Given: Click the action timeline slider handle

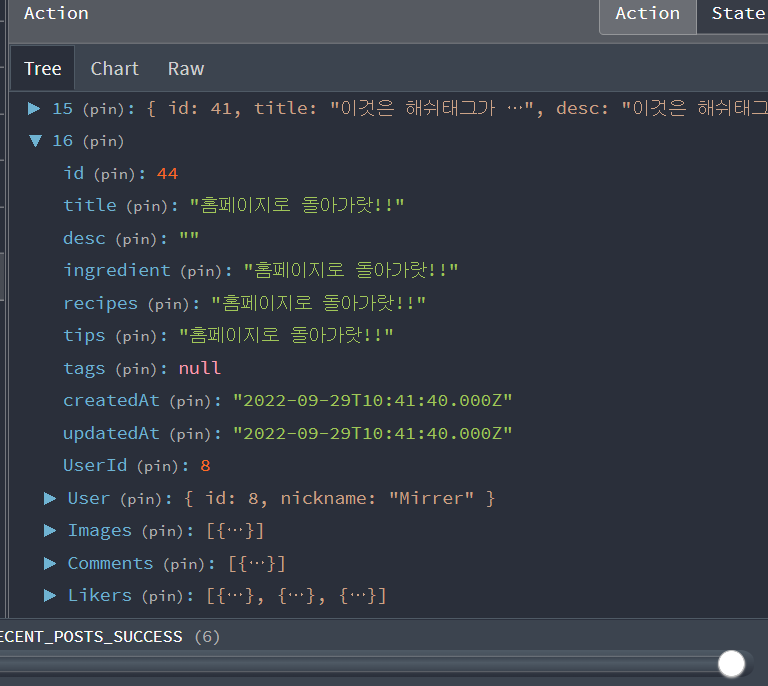Looking at the screenshot, I should [731, 664].
